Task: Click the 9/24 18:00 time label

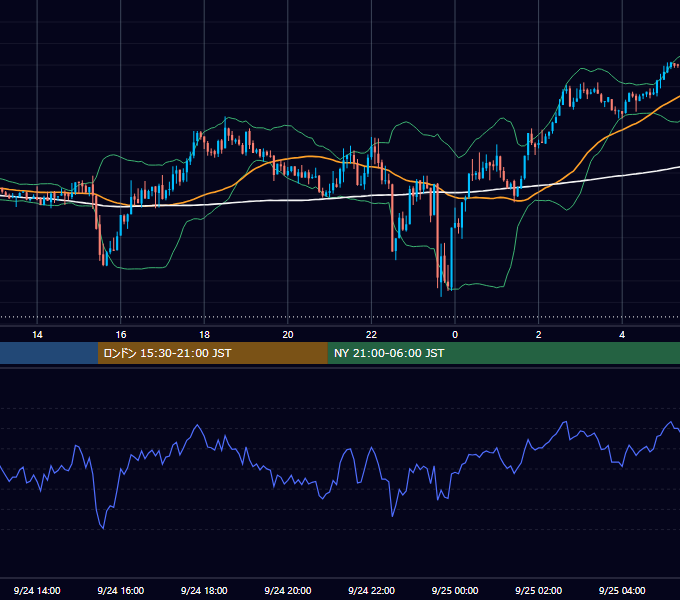Action: pyautogui.click(x=204, y=590)
